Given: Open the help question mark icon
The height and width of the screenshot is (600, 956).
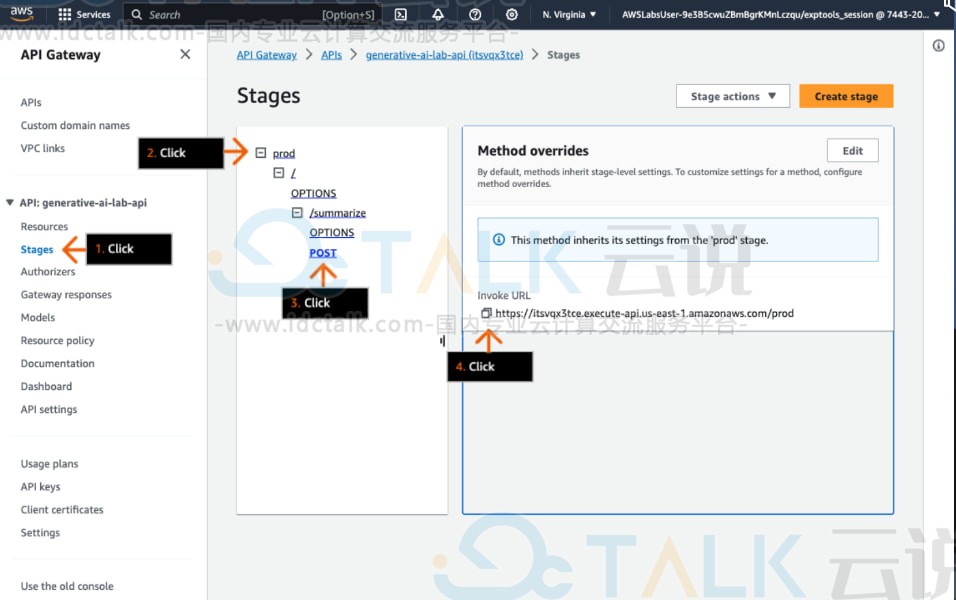Looking at the screenshot, I should click(475, 15).
